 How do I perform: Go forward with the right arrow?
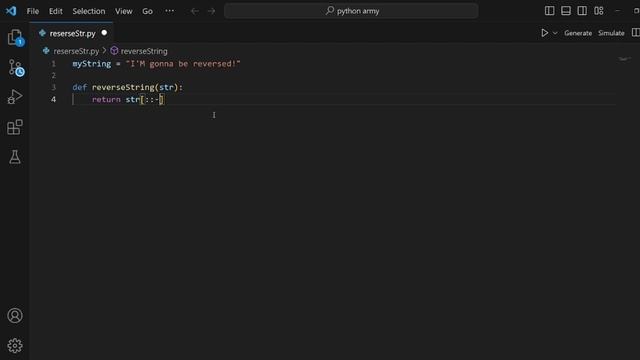(x=211, y=11)
